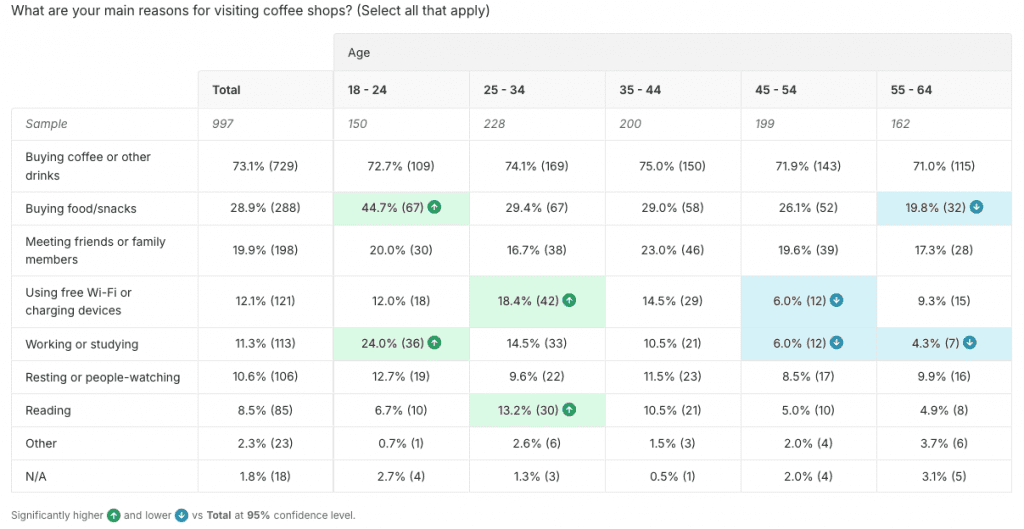
Task: Select the Total column header
Action: click(227, 90)
